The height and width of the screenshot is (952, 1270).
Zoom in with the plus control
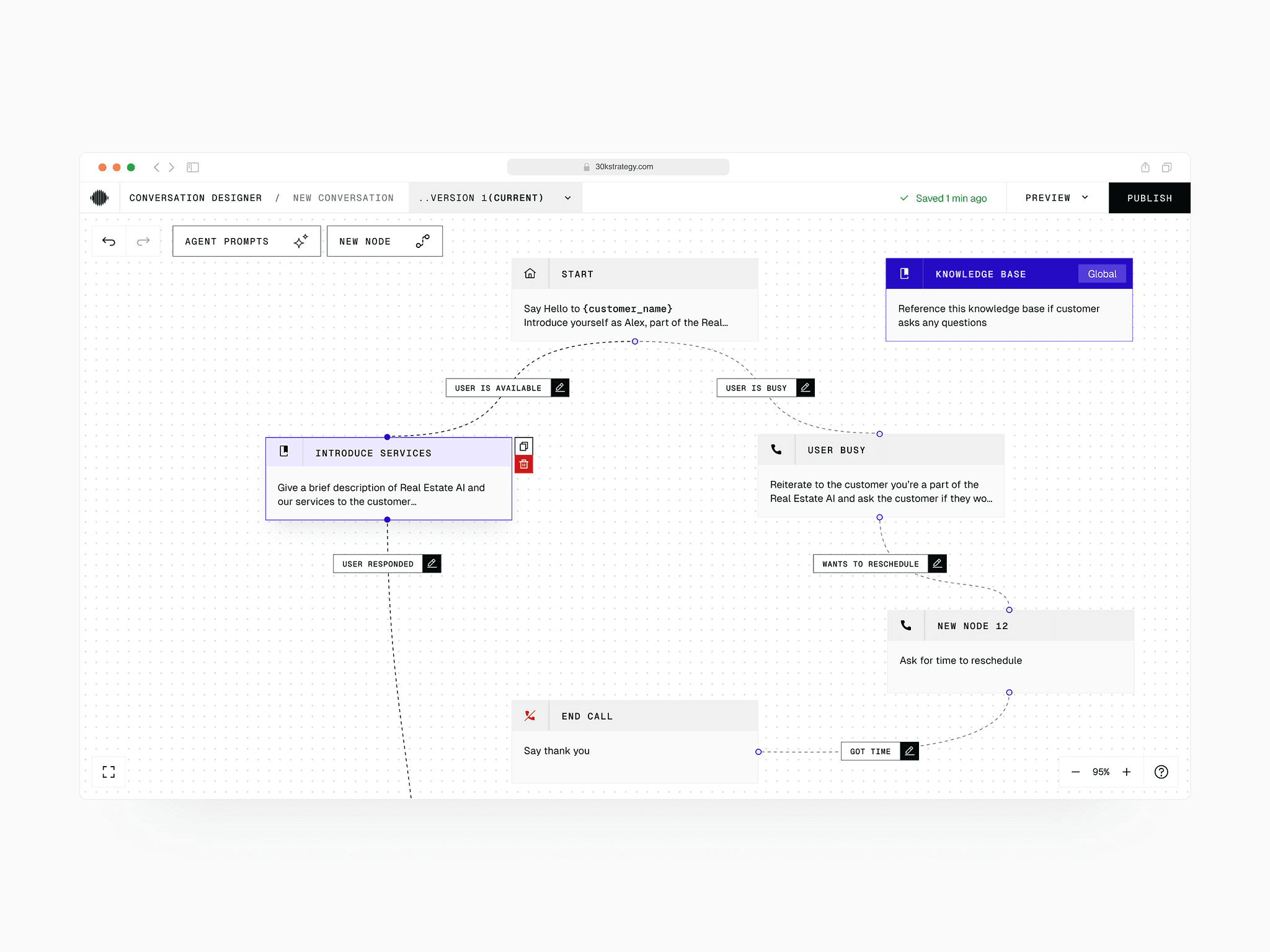pos(1127,772)
